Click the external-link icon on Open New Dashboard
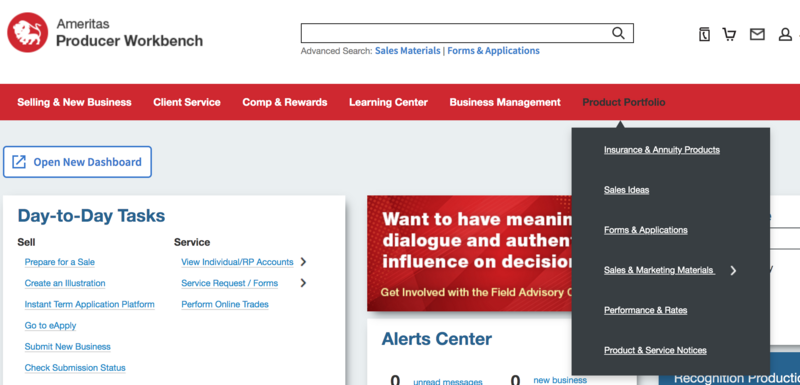This screenshot has width=800, height=385. pos(19,162)
